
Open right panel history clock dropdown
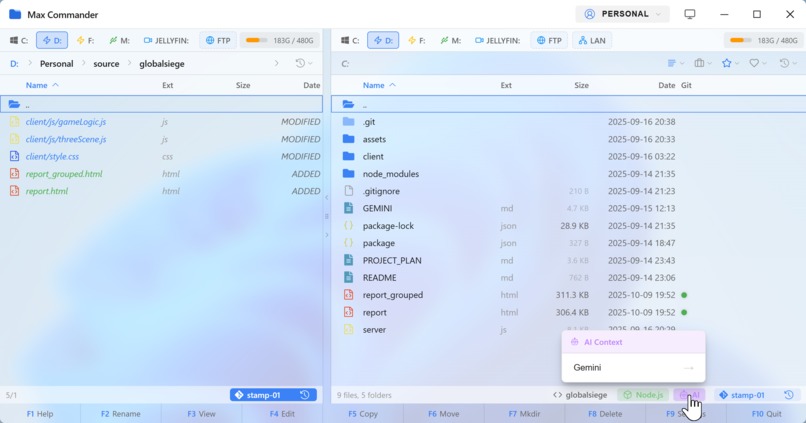tap(787, 63)
